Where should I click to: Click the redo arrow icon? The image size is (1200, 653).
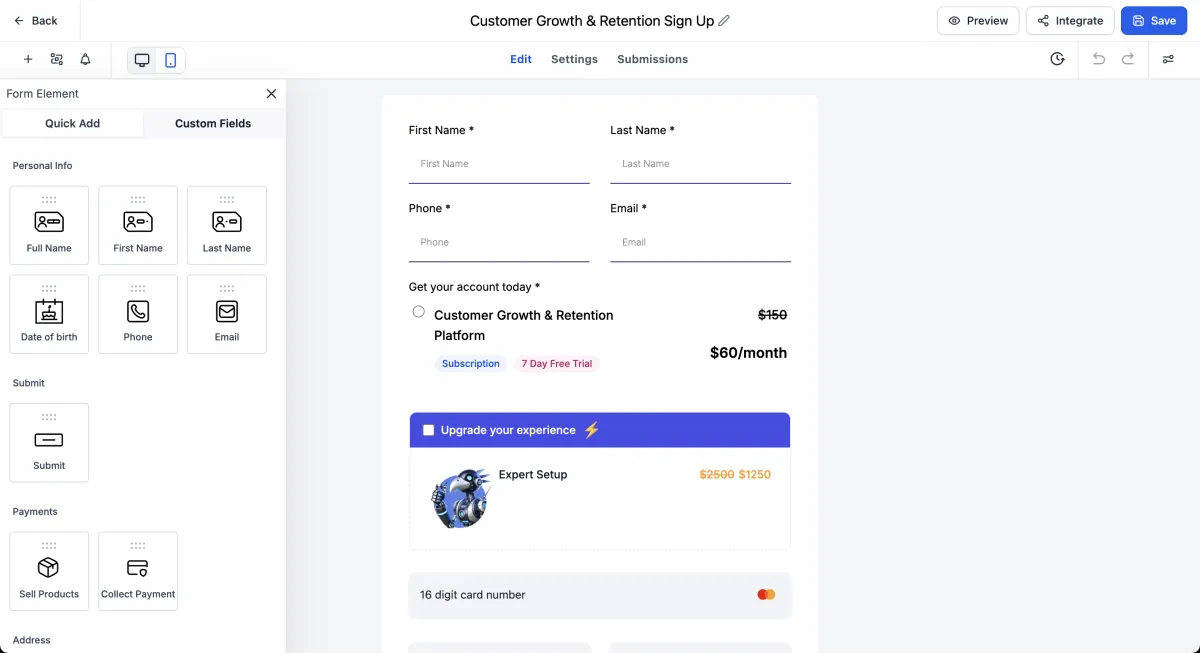point(1128,60)
